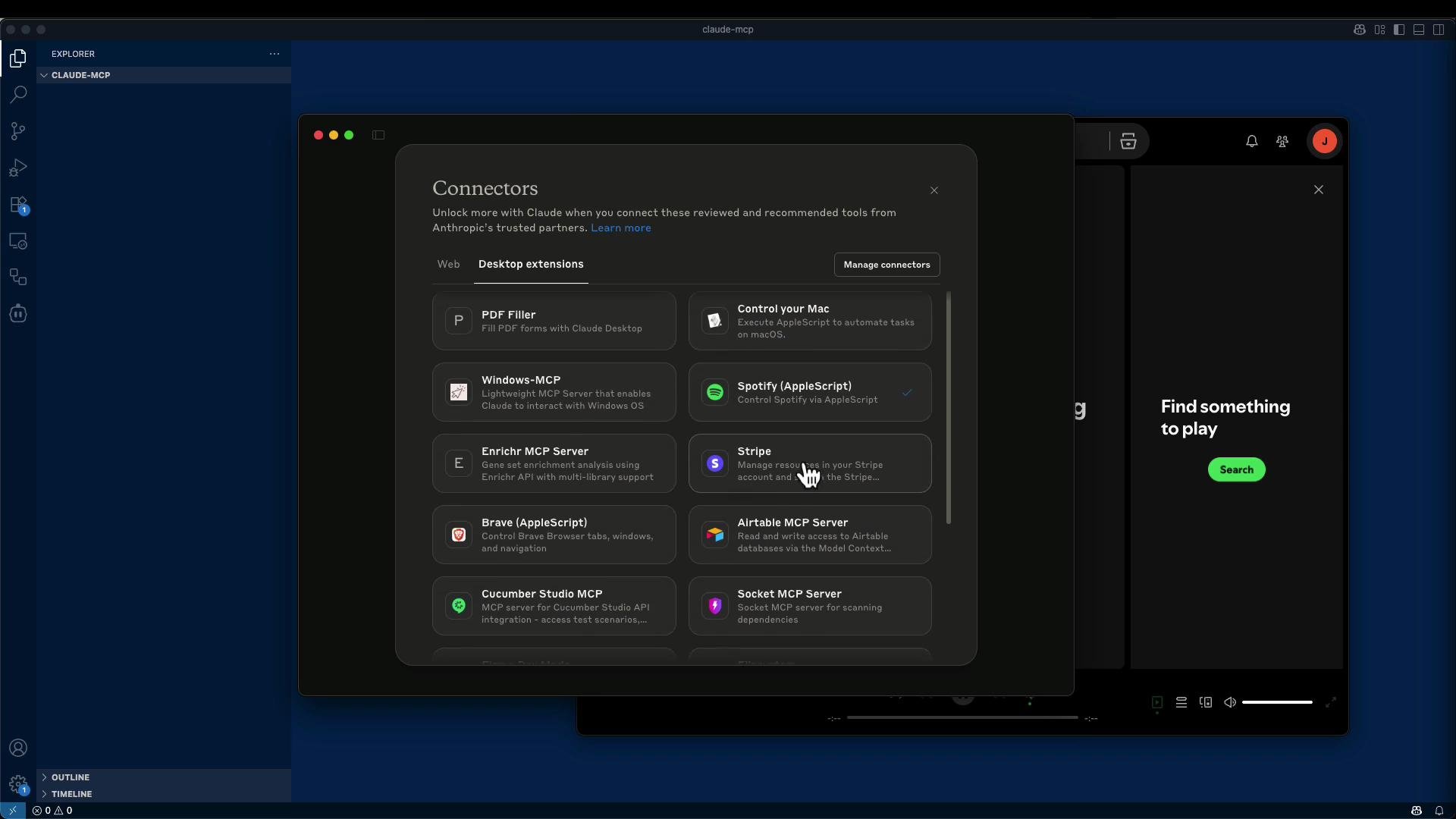Open the Spotify notifications bell
Screen dimensions: 1456x819
[x=1252, y=141]
